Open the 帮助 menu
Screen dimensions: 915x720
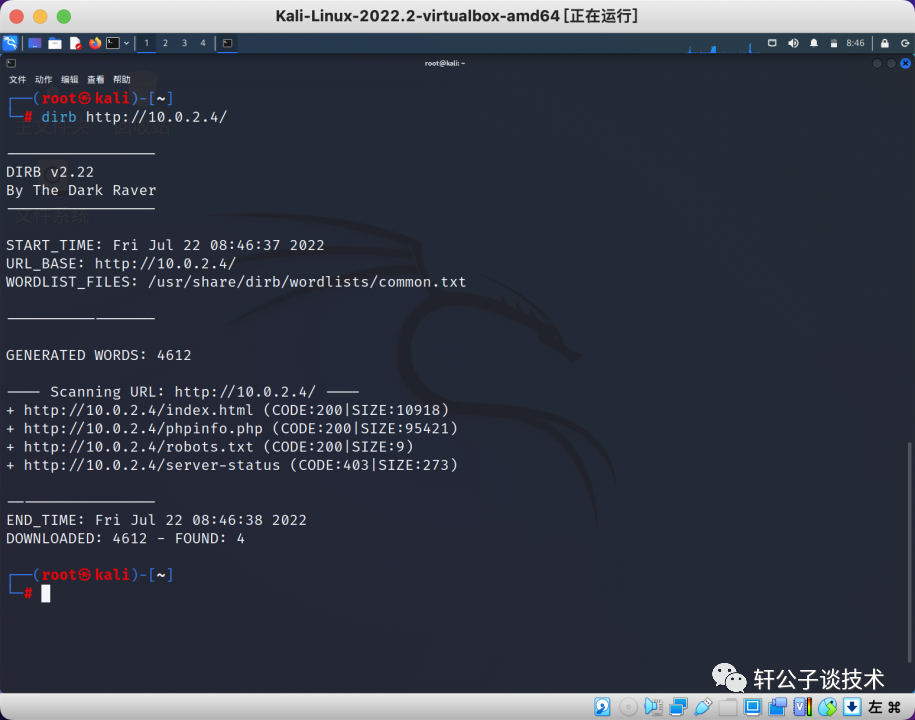click(121, 79)
